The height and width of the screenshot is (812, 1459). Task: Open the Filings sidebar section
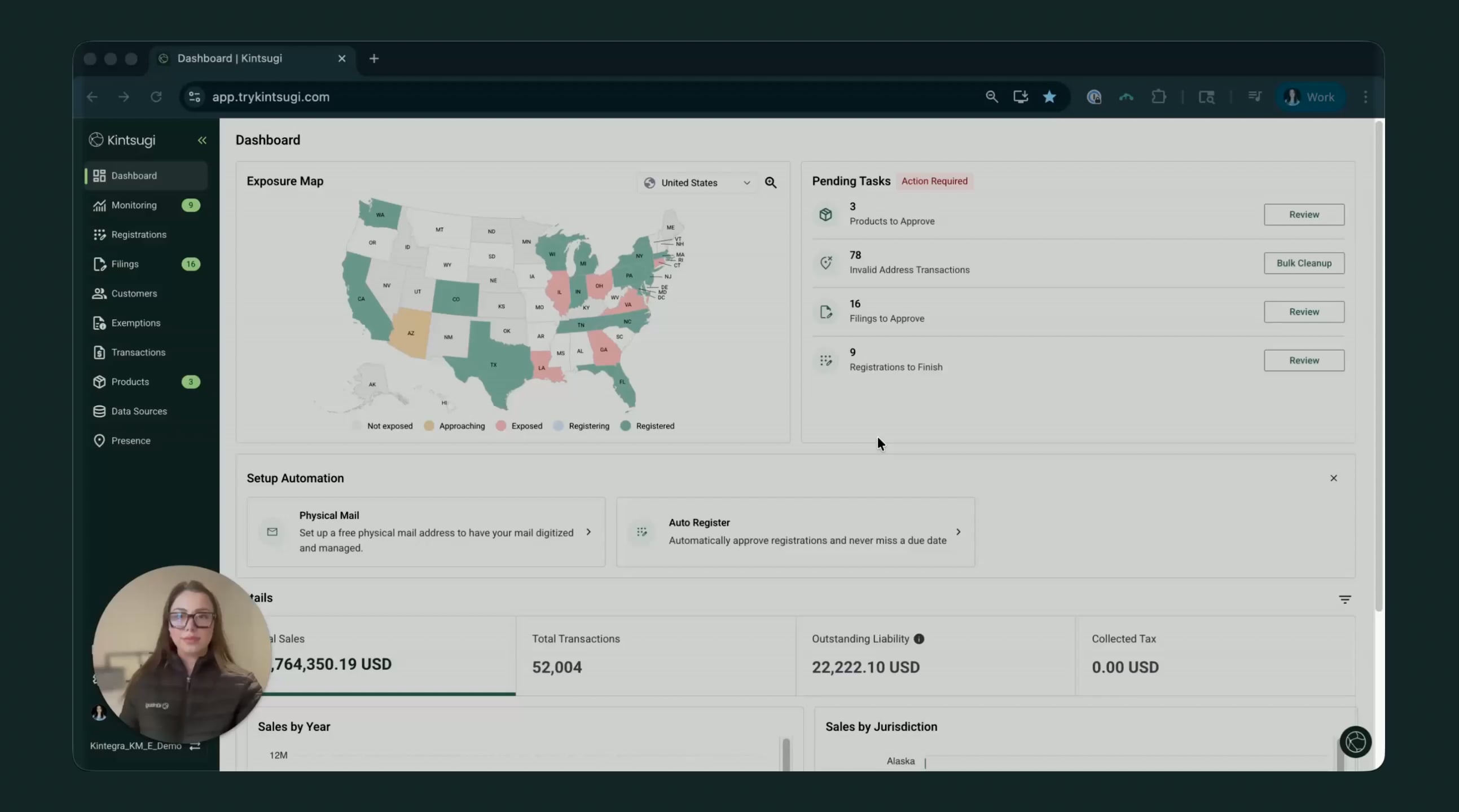pos(125,264)
